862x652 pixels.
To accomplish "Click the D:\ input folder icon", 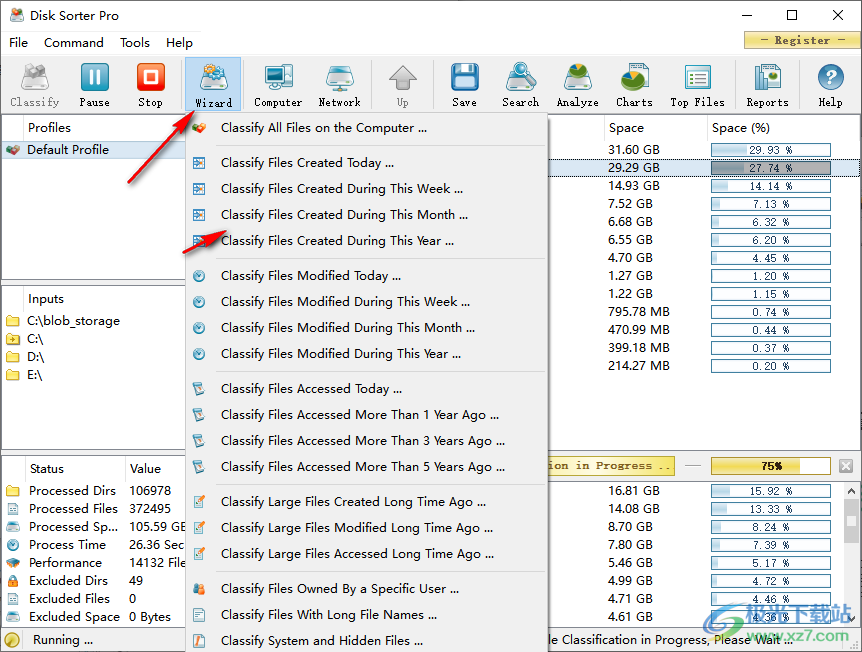I will [13, 357].
